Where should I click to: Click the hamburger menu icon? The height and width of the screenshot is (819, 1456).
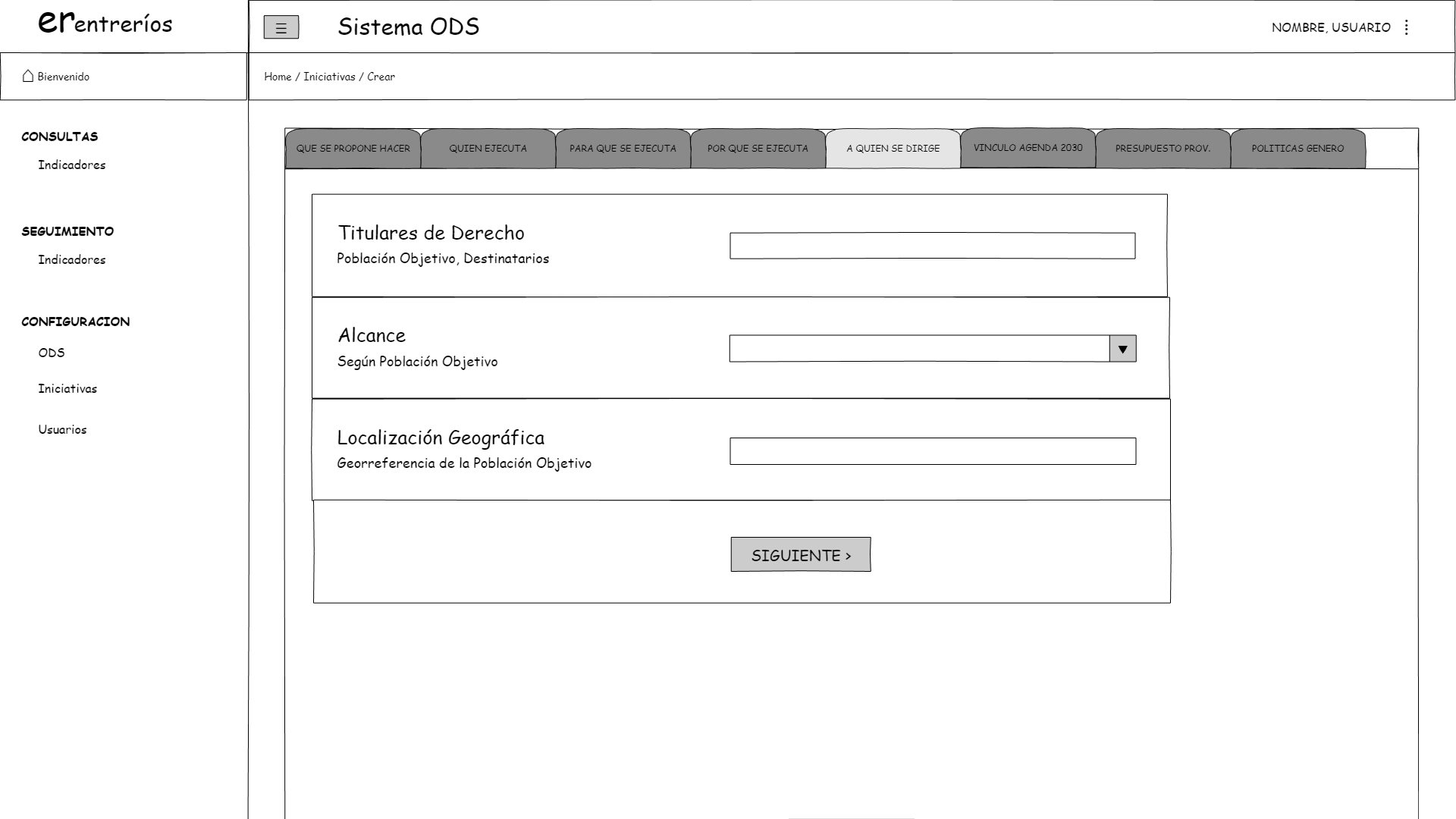(281, 28)
